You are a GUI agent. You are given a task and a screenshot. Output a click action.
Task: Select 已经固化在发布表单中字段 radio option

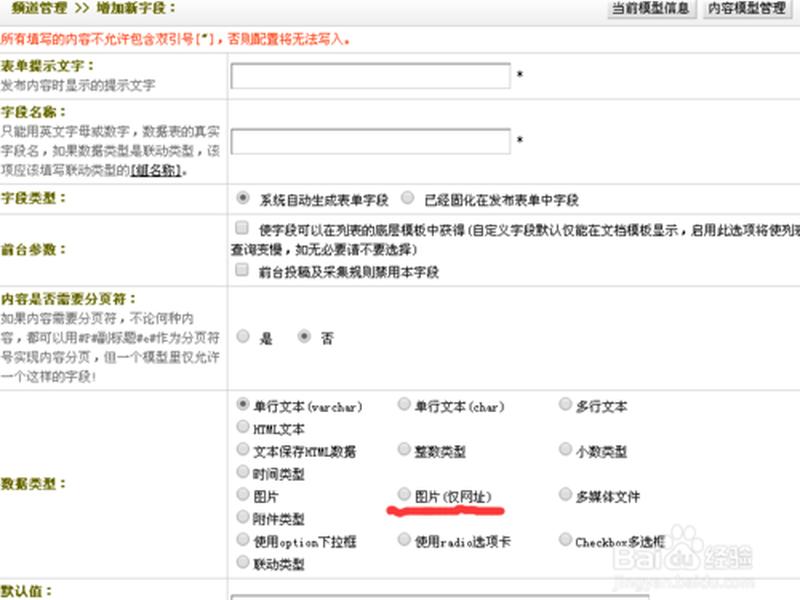coord(407,197)
